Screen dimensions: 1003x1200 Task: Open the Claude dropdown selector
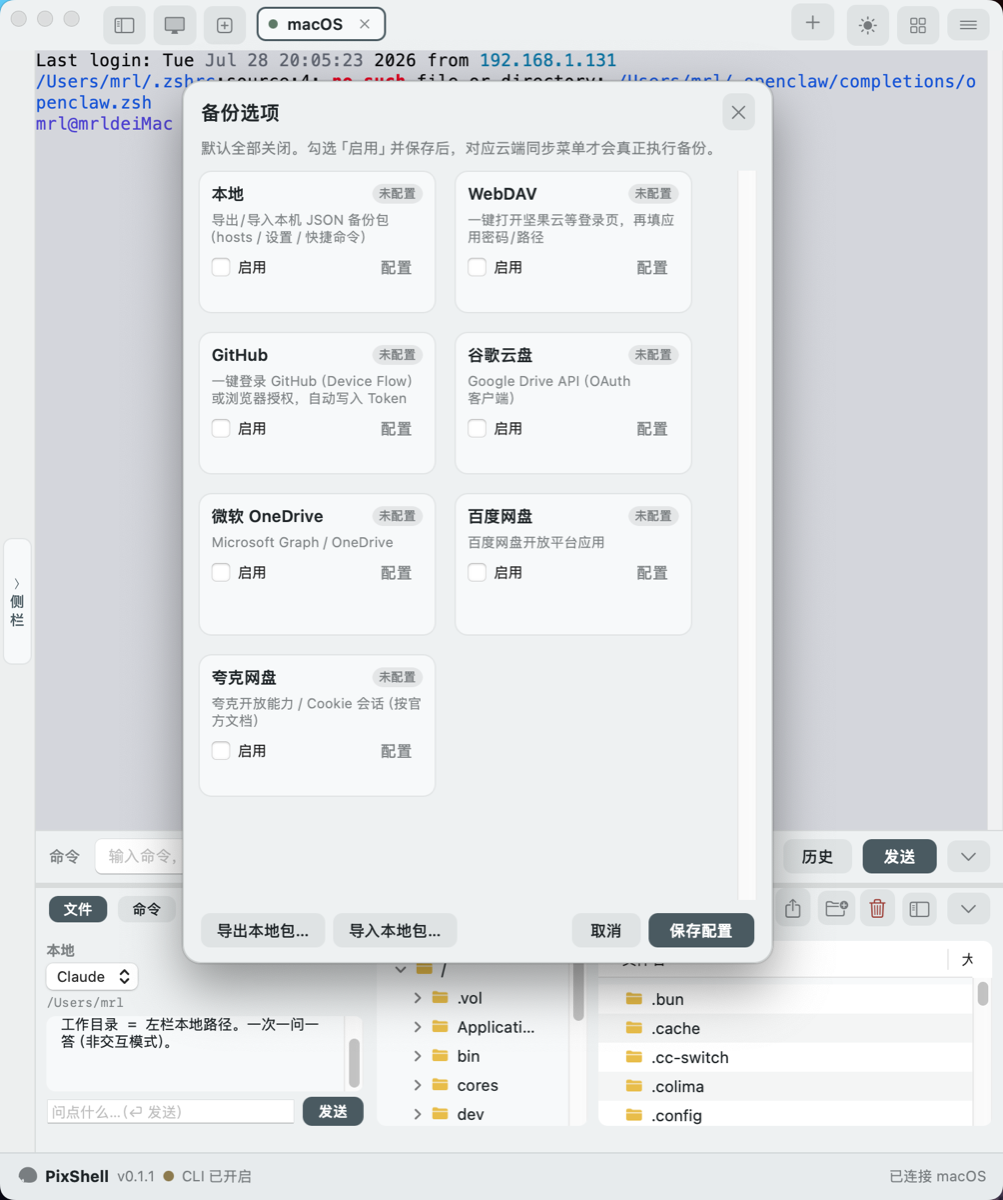(92, 976)
